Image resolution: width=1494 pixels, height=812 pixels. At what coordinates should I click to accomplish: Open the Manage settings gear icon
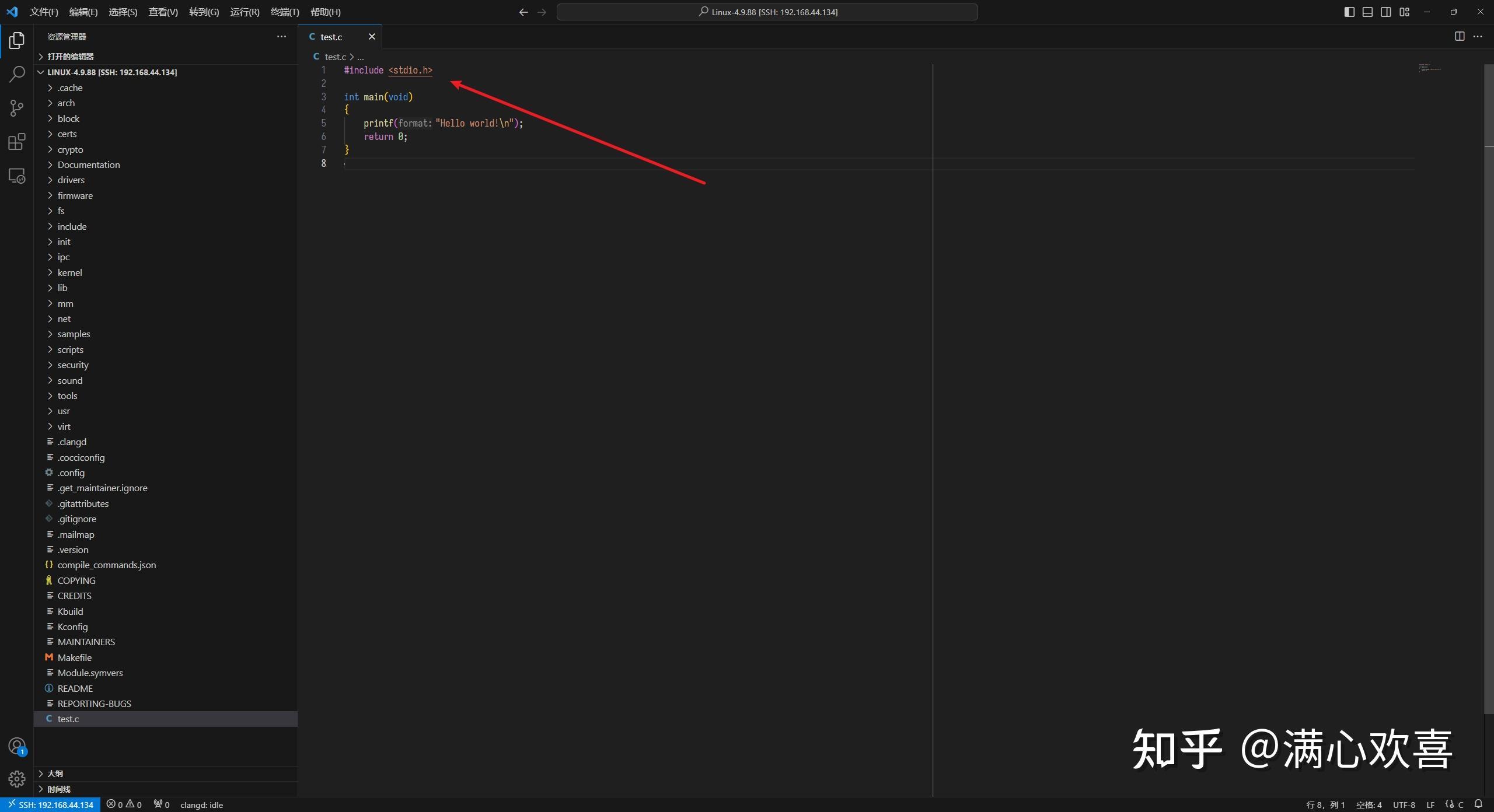pos(17,779)
